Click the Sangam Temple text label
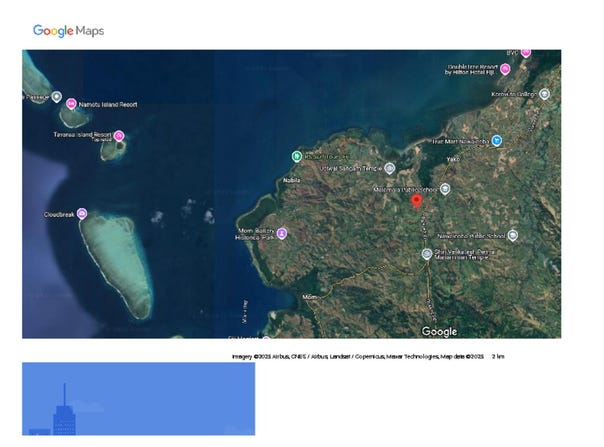The height and width of the screenshot is (447, 604). point(351,168)
